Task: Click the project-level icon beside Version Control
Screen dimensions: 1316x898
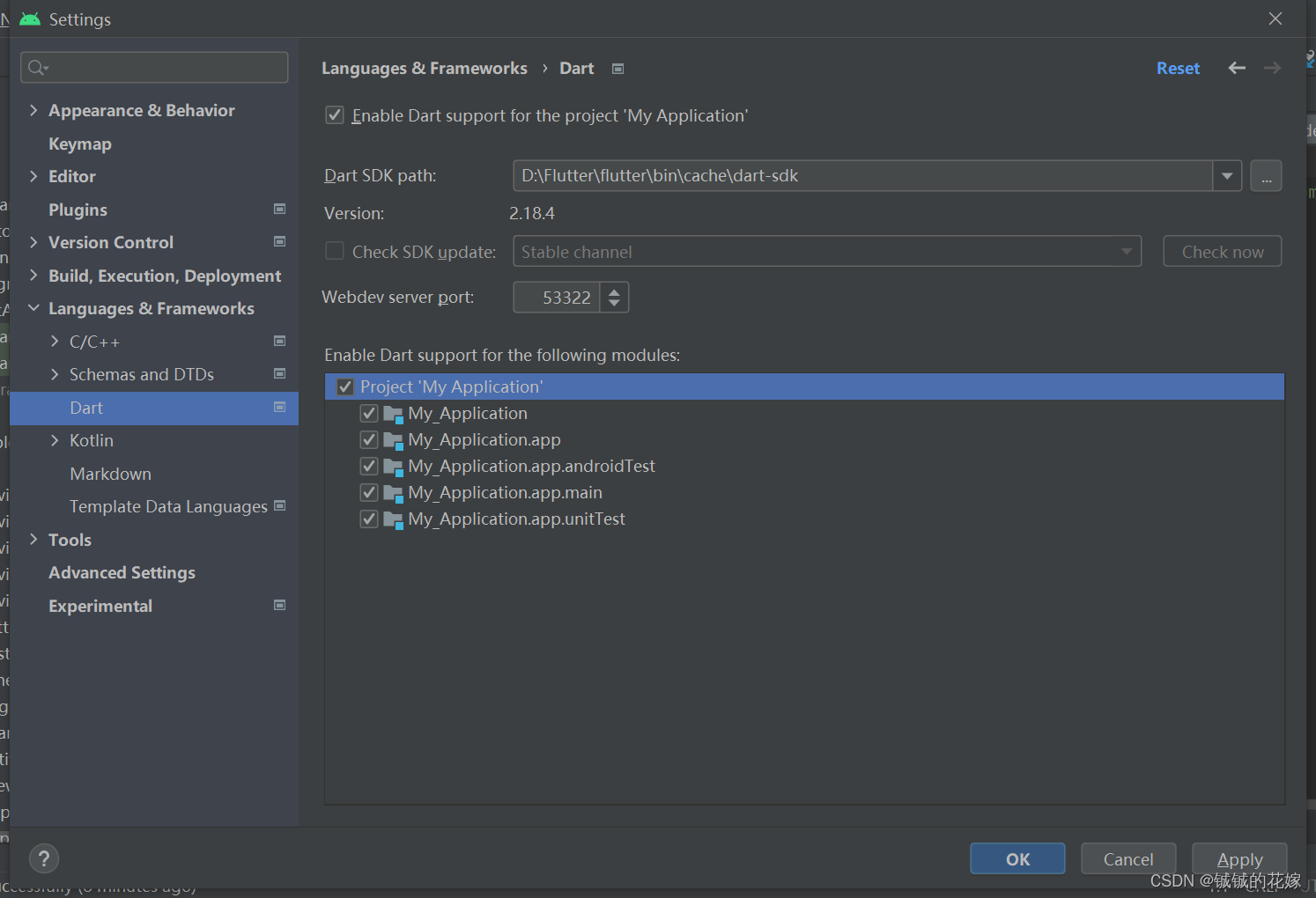Action: click(x=280, y=241)
